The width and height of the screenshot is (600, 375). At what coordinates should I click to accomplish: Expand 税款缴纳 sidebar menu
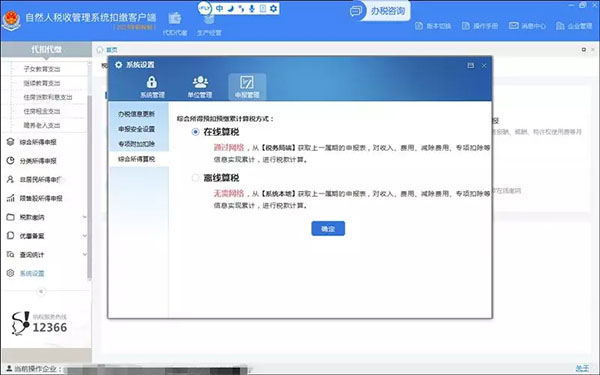coord(46,217)
